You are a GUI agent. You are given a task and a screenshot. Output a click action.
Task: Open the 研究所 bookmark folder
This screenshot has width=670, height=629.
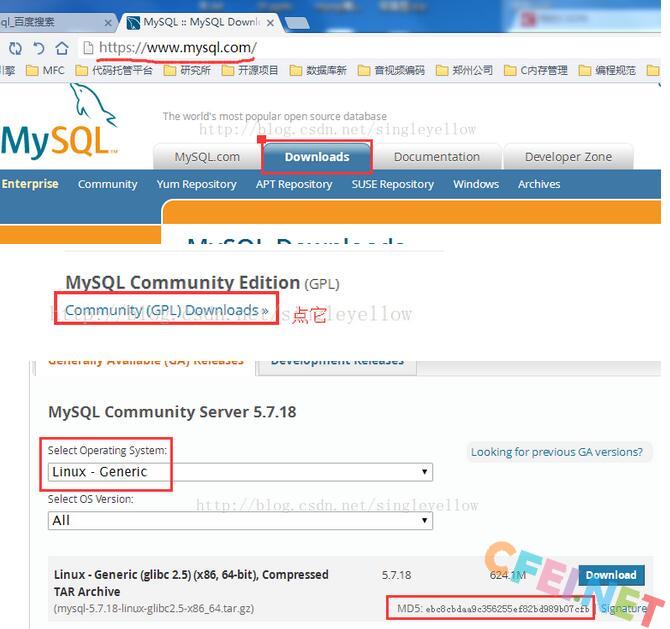(x=187, y=70)
